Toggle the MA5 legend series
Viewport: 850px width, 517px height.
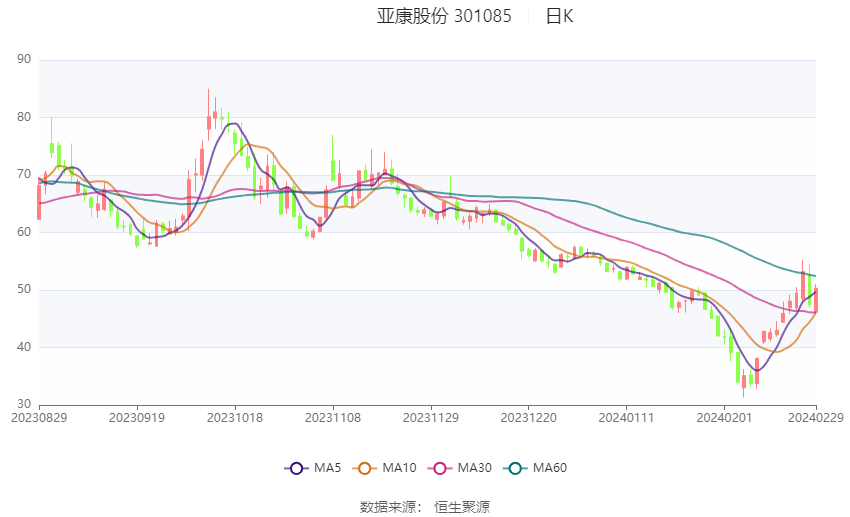[x=312, y=468]
